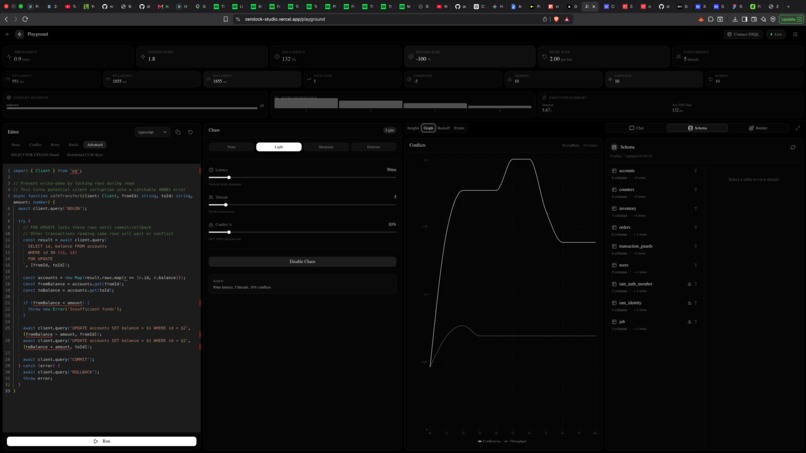Click the table icon next to accounts
Viewport: 806px width, 453px height.
pos(614,171)
